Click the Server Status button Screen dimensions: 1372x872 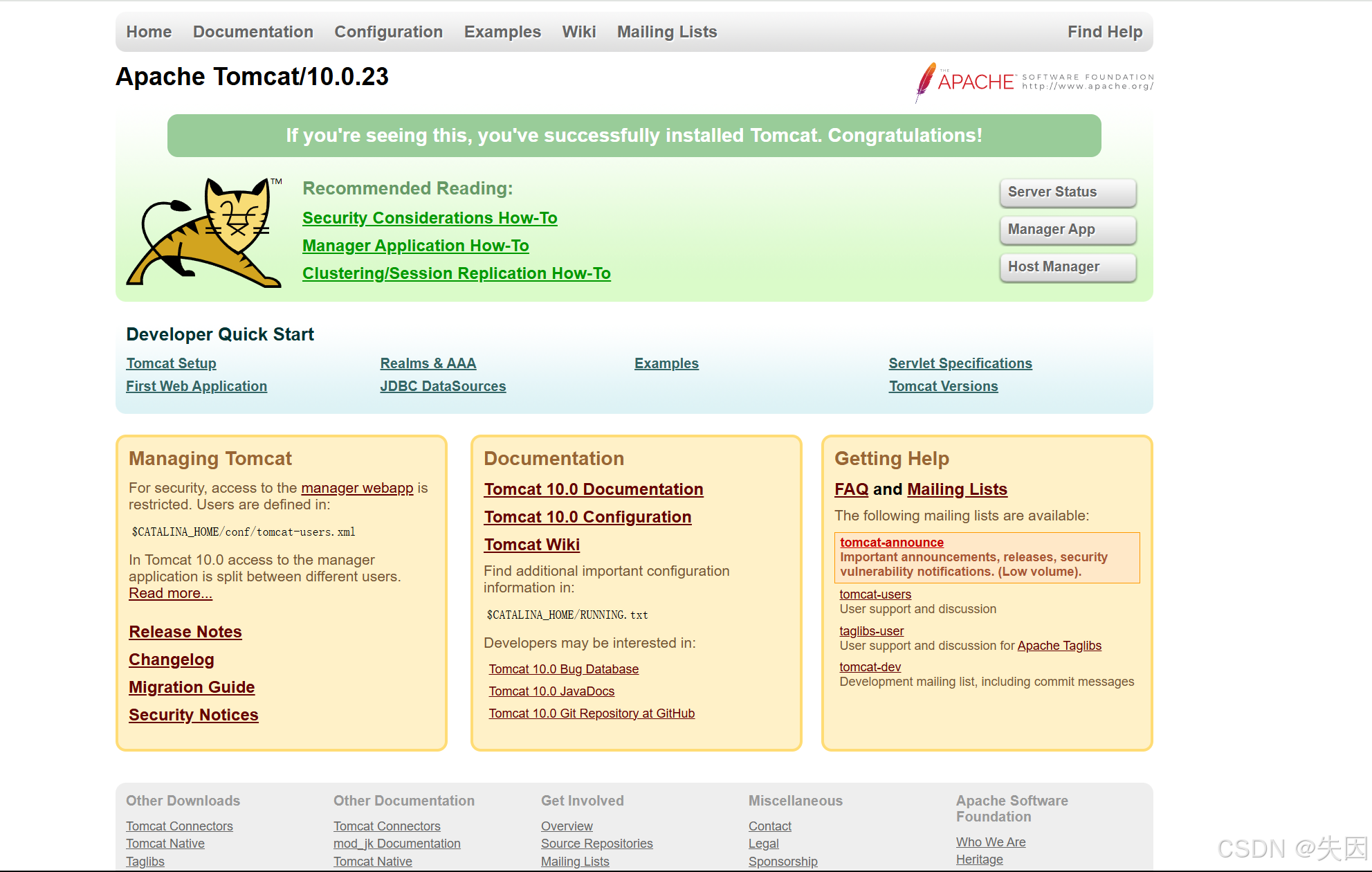(x=1068, y=192)
